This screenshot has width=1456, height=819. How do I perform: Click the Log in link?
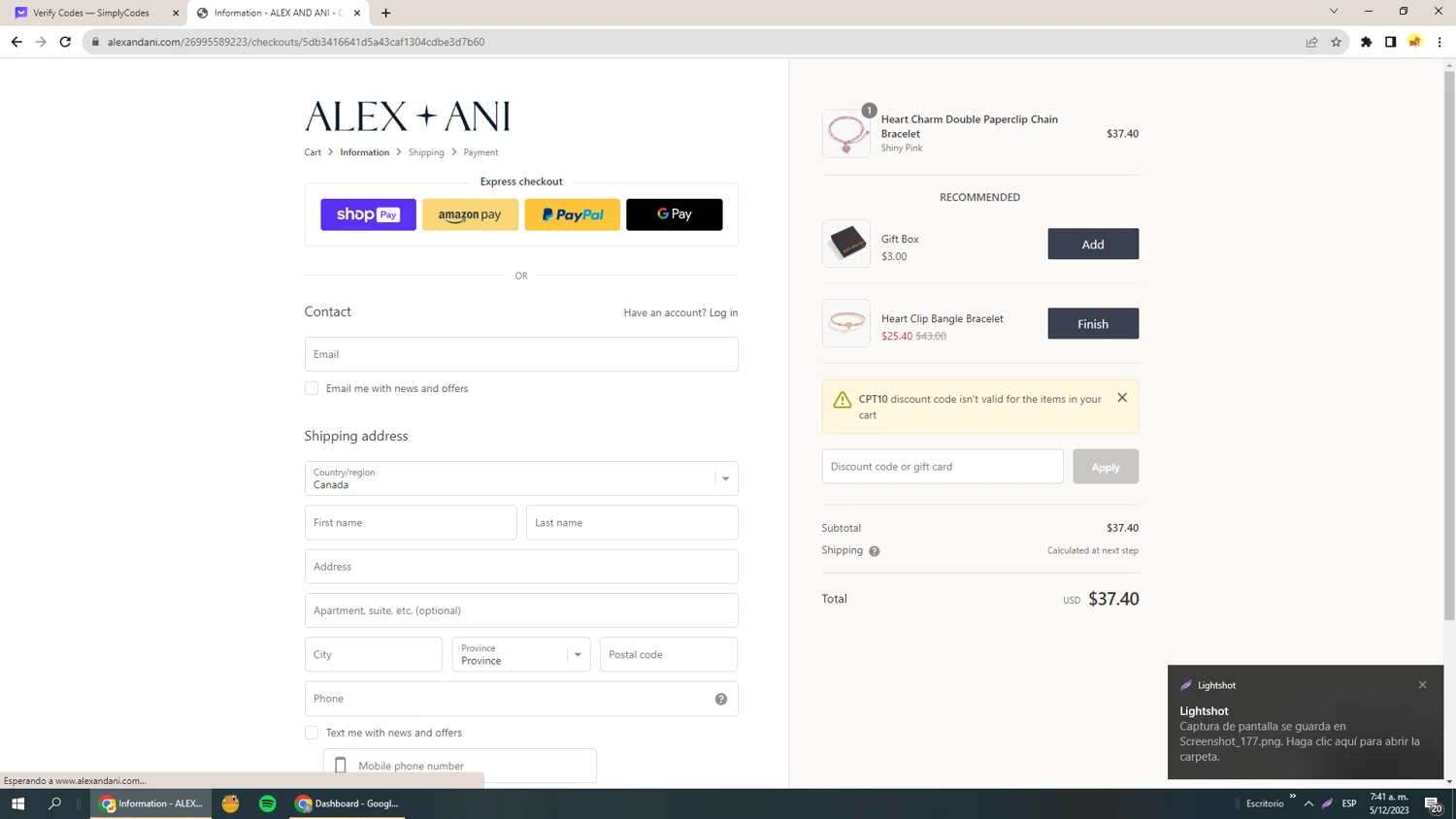723,312
